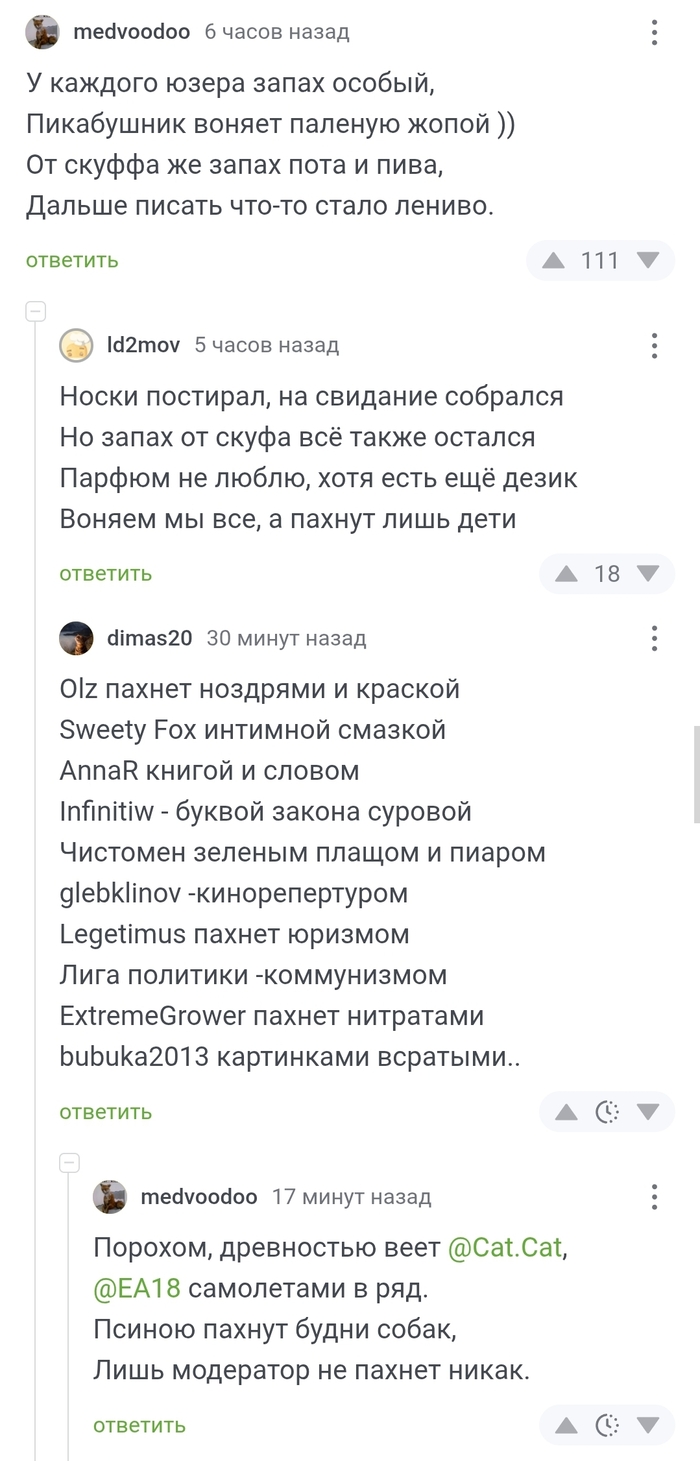Screen dimensions: 700x1461
Task: Click the scrollbar thumb on right edge
Action: pos(696,774)
